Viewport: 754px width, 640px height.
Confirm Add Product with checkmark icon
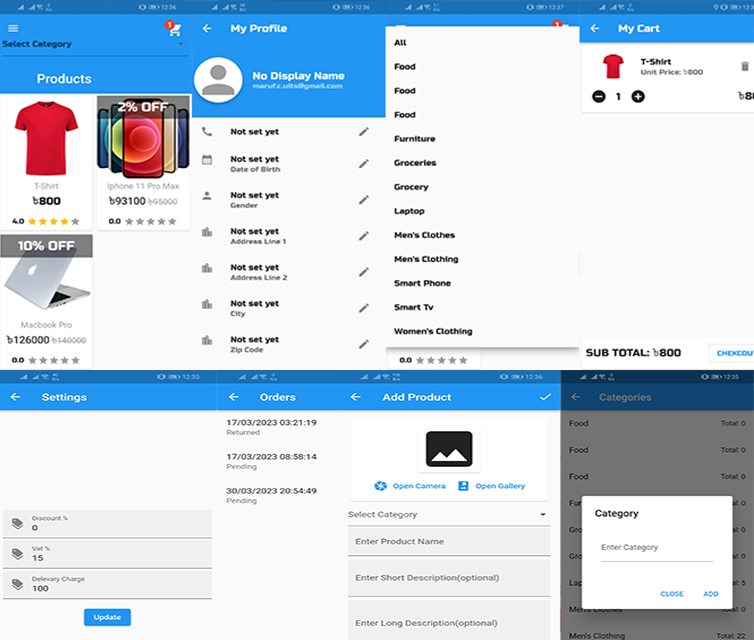[545, 397]
